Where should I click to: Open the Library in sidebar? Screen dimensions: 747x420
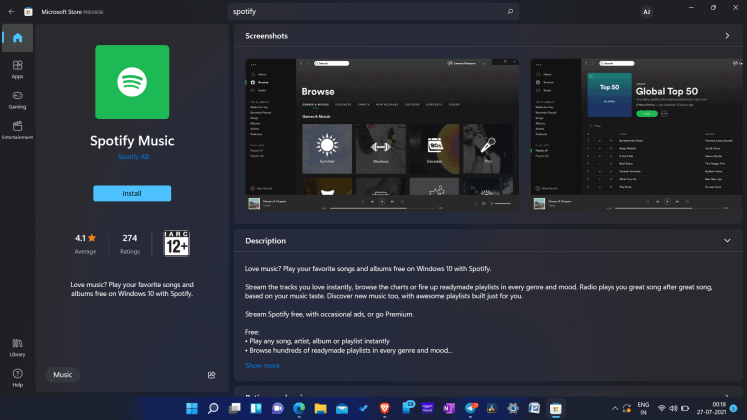(17, 347)
